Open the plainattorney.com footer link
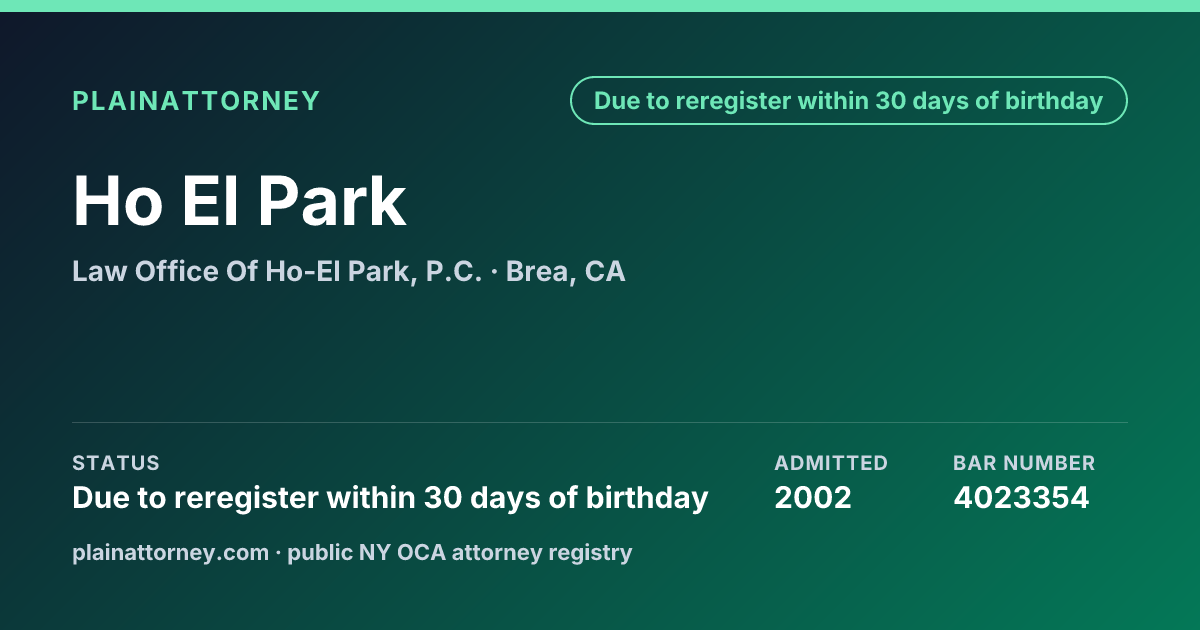This screenshot has width=1200, height=630. [171, 552]
